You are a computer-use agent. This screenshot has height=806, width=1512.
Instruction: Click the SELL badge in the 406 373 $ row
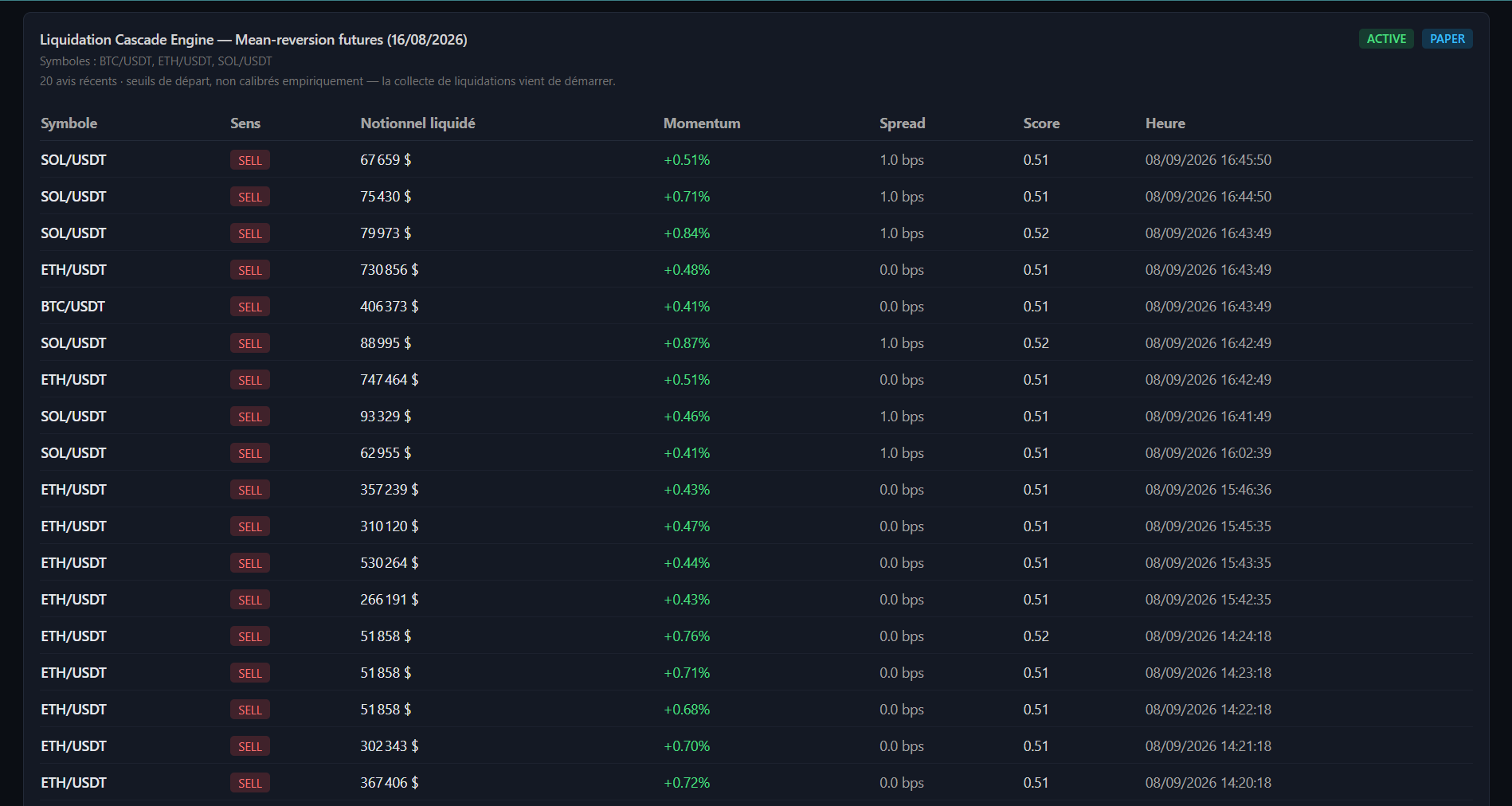coord(250,307)
